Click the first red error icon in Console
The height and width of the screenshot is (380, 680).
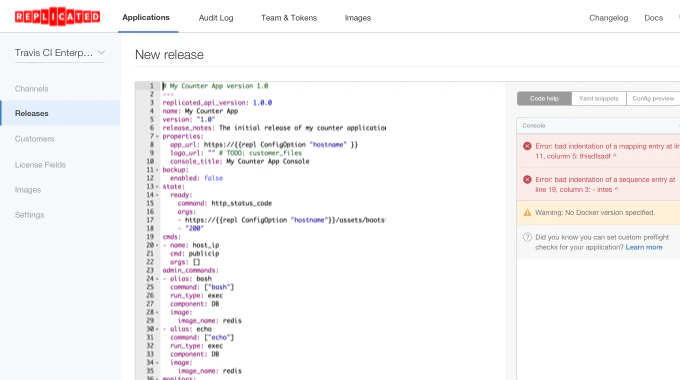coord(527,146)
